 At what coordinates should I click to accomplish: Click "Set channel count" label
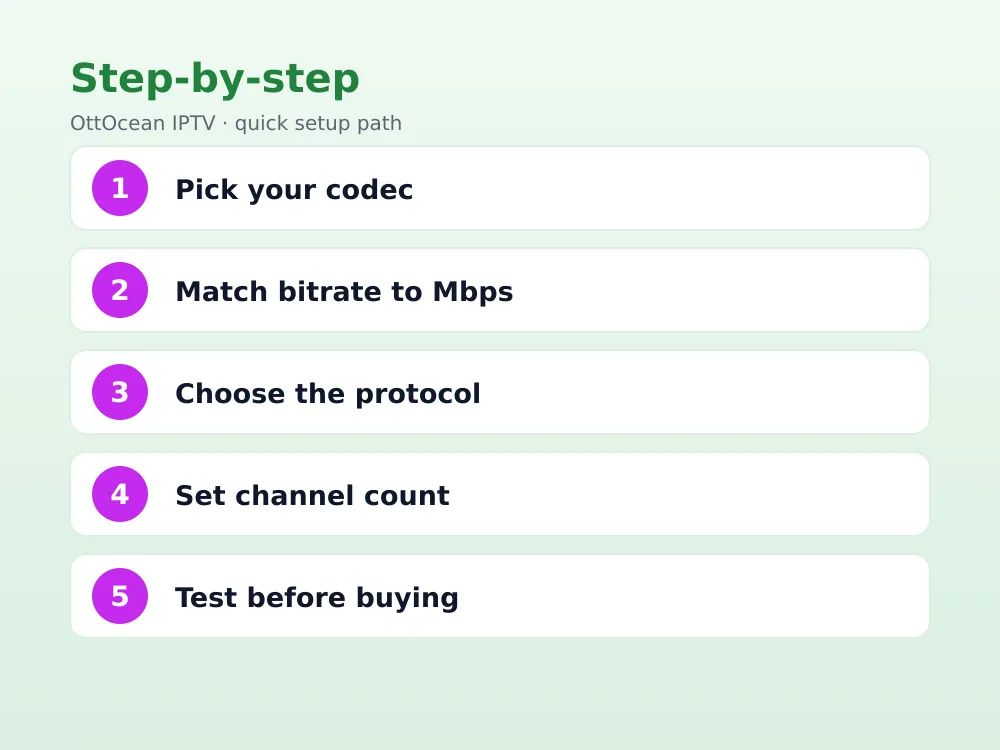[x=312, y=496]
